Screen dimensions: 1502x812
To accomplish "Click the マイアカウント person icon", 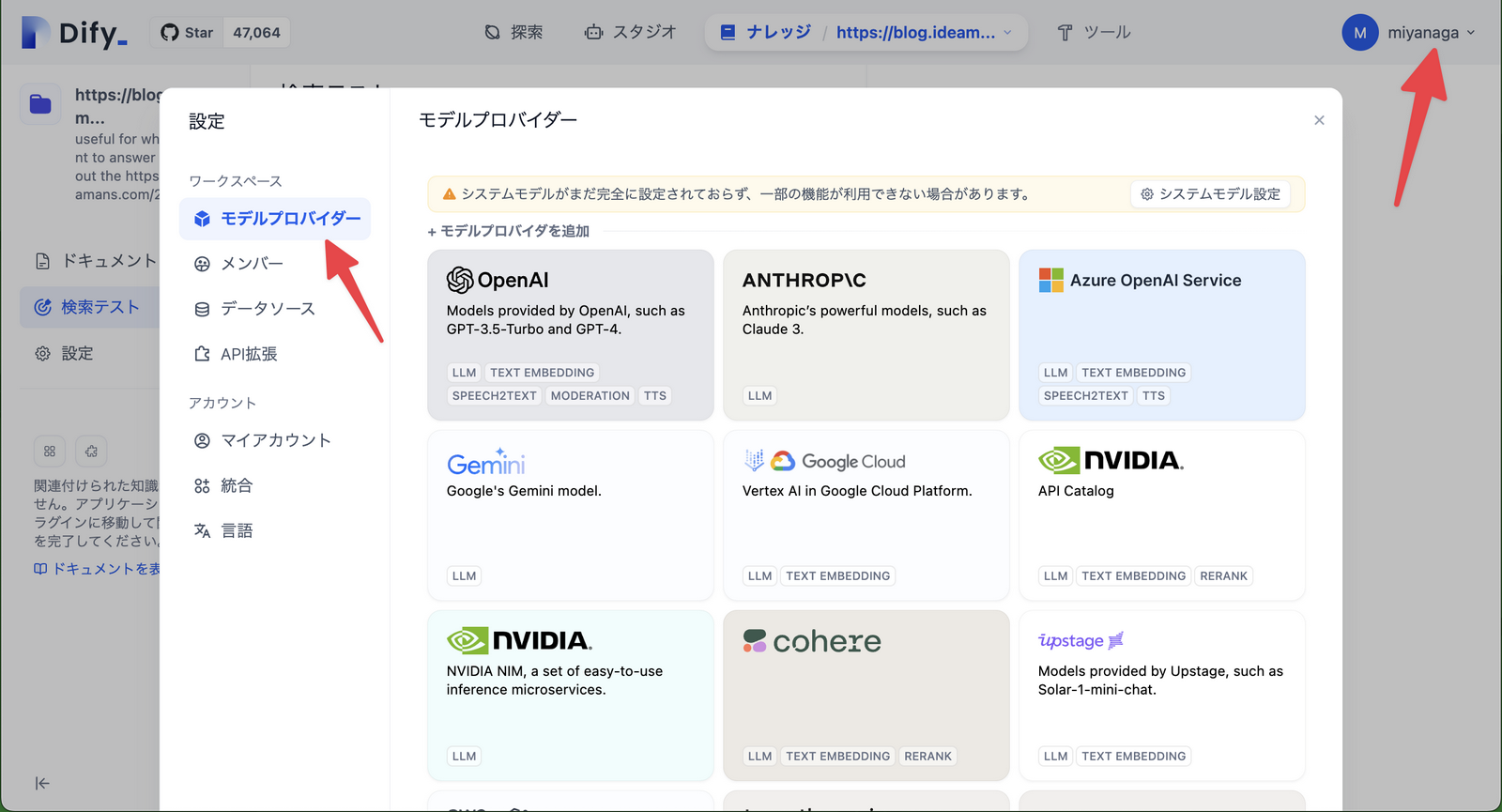I will pos(202,440).
